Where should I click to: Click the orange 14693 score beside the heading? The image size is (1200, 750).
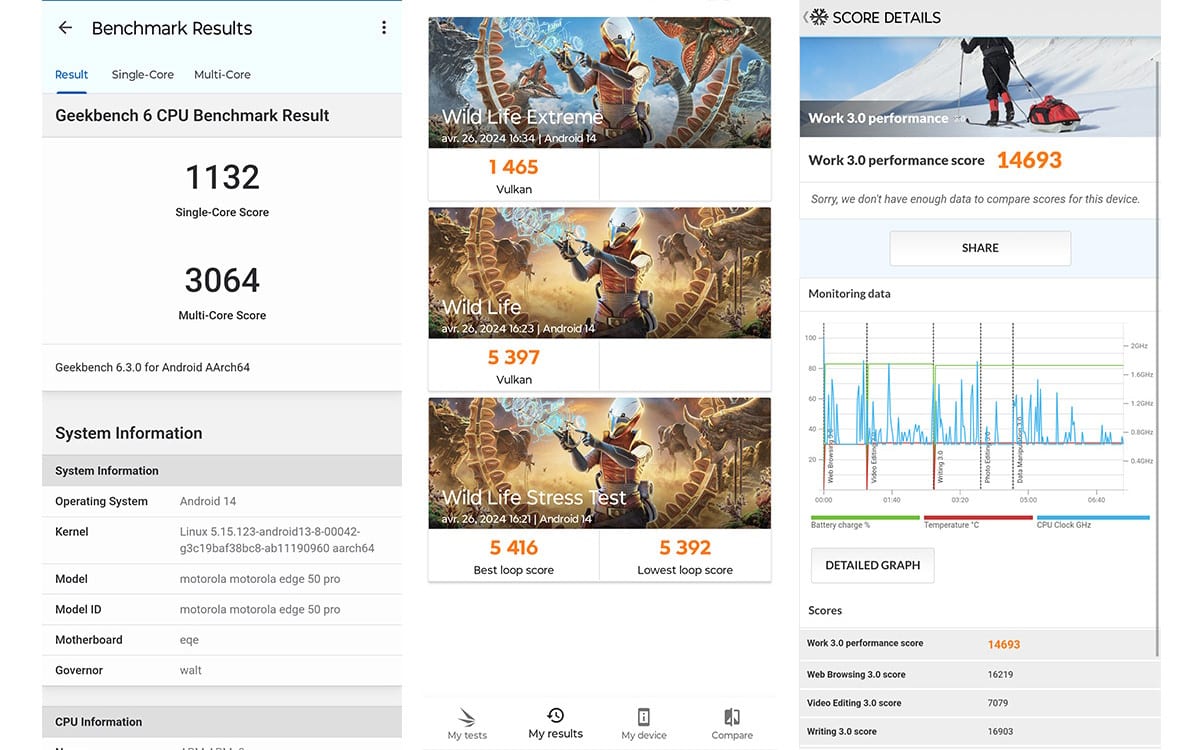pos(1029,160)
